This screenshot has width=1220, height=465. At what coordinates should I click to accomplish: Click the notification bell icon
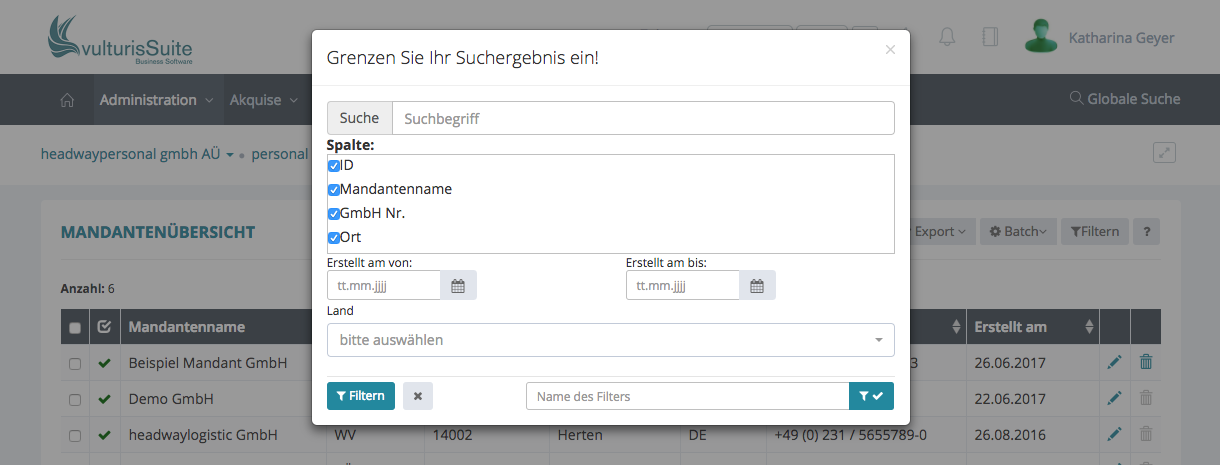pyautogui.click(x=947, y=37)
